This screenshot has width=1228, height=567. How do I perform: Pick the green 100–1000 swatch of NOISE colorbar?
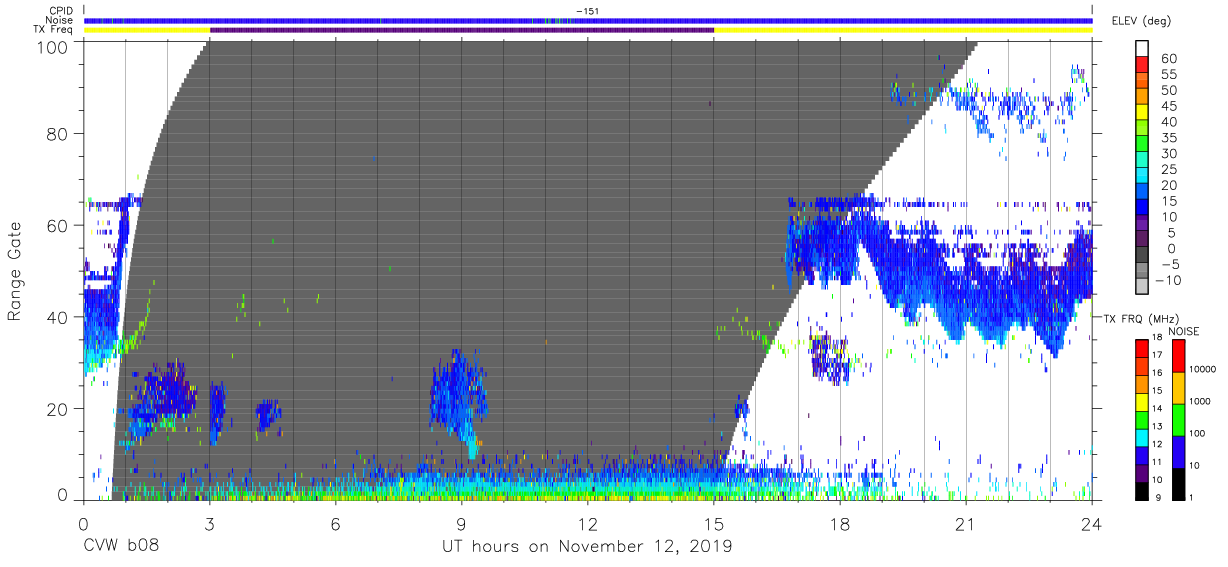1178,420
